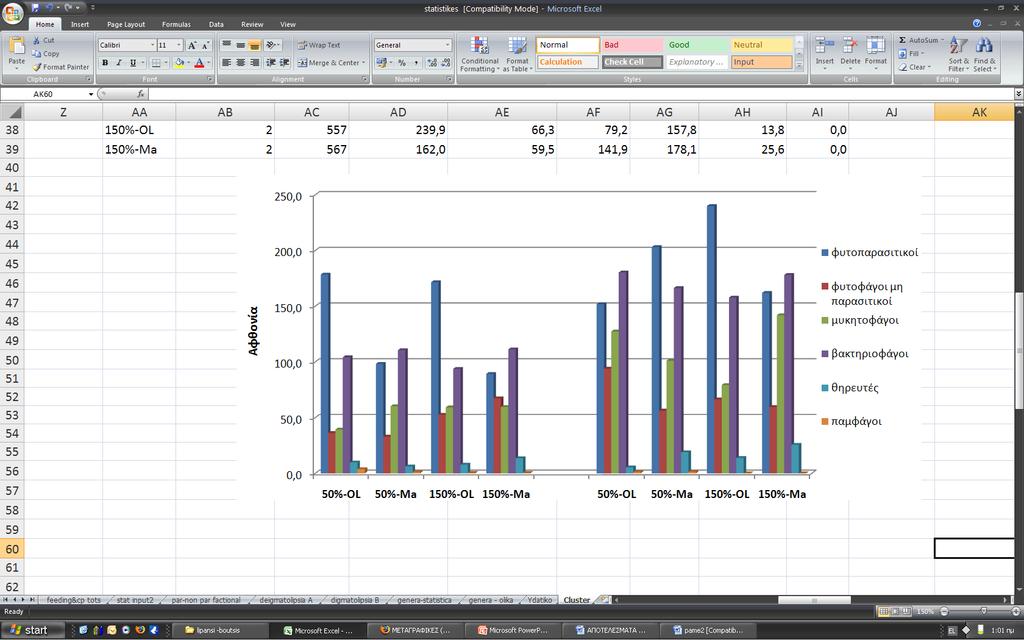Apply Percent Style
Viewport: 1024px width, 640px height.
coord(402,63)
